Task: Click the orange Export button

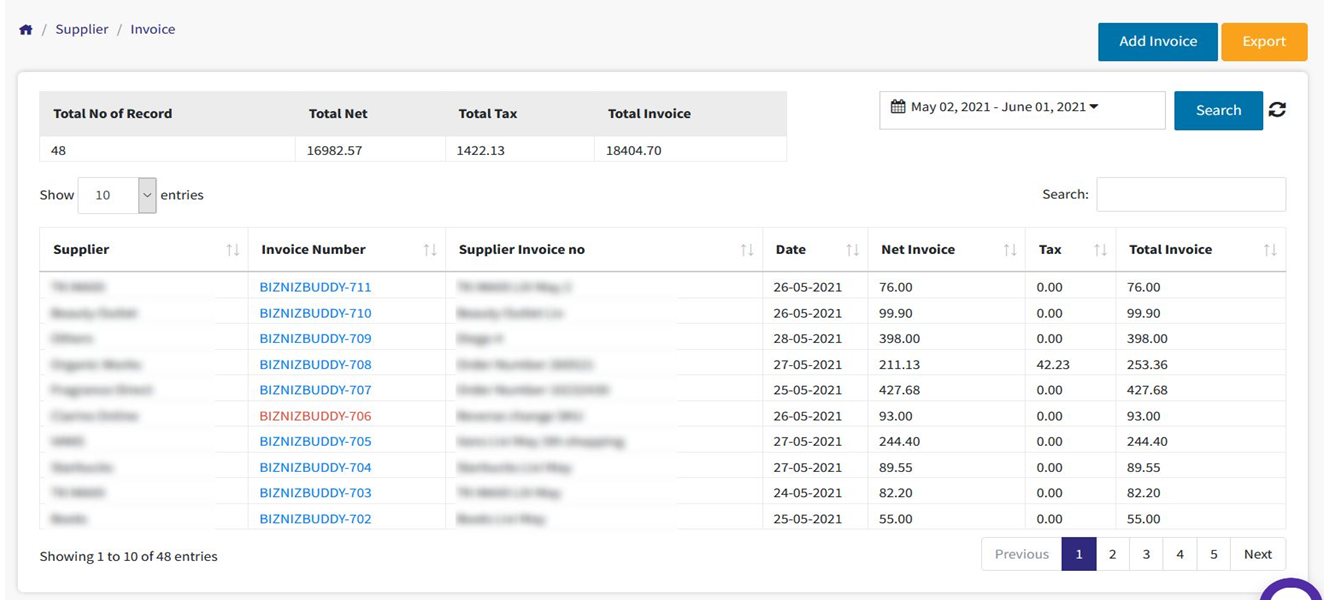Action: coord(1264,42)
